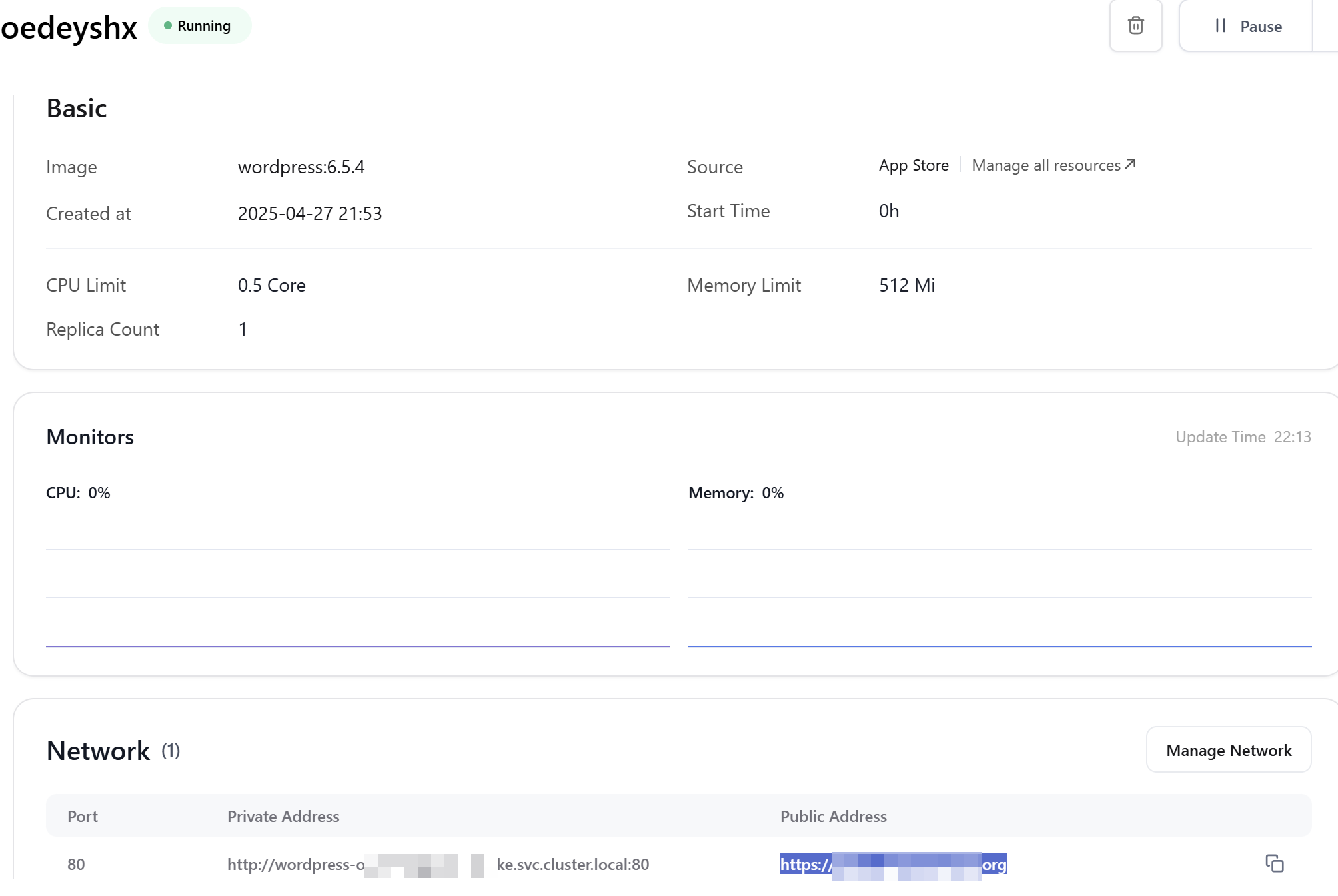This screenshot has width=1338, height=896.
Task: Click the Start Time value 0h
Action: tap(889, 211)
